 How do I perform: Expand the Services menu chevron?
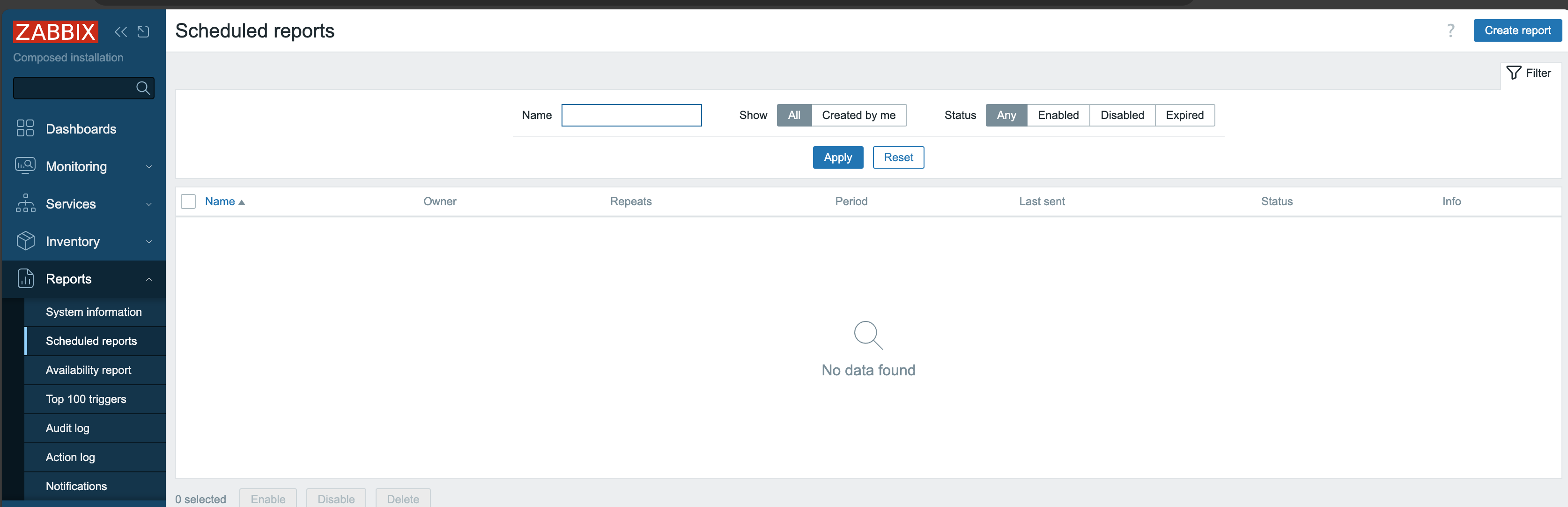tap(149, 204)
